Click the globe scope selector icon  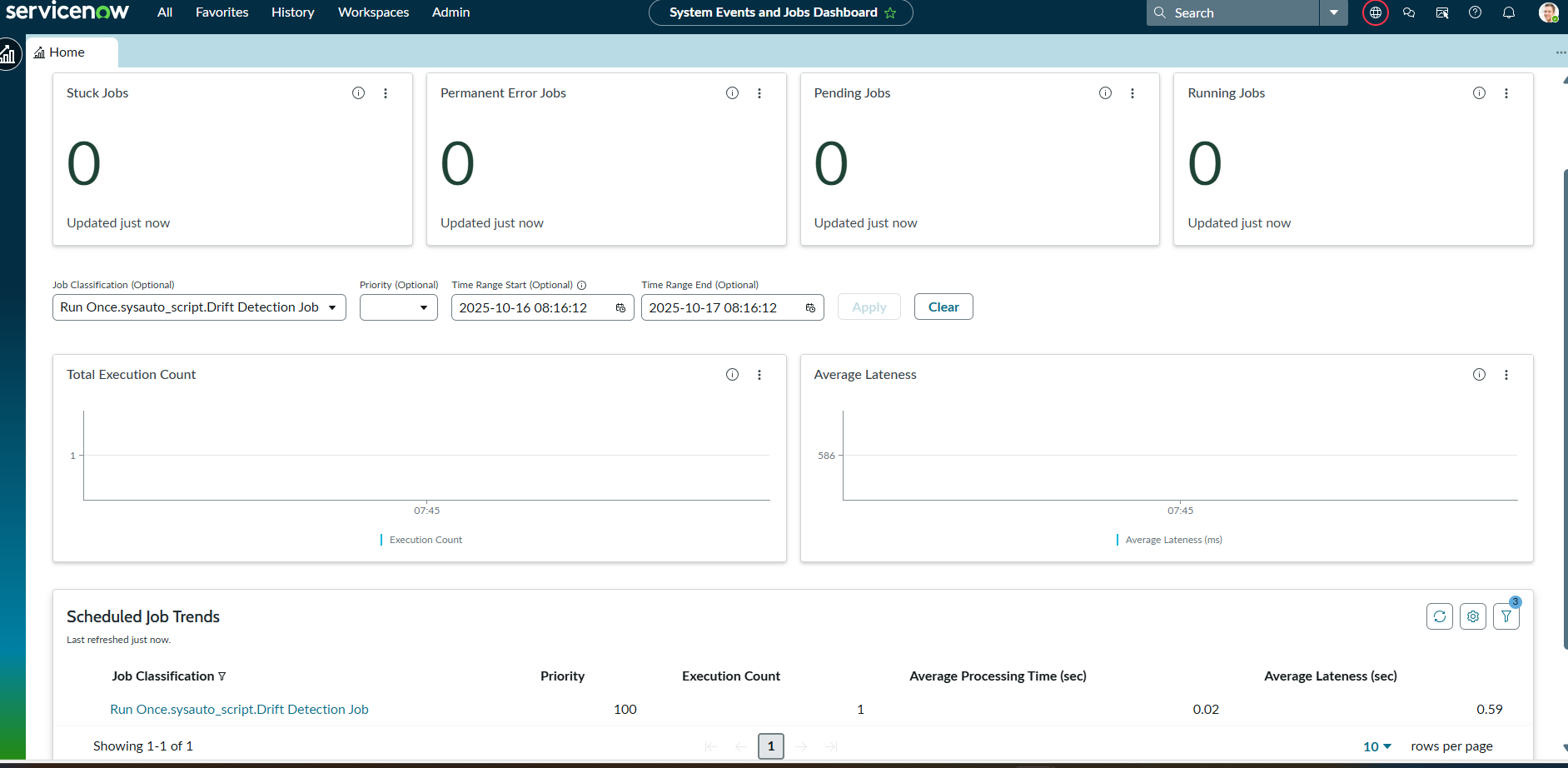click(x=1375, y=12)
